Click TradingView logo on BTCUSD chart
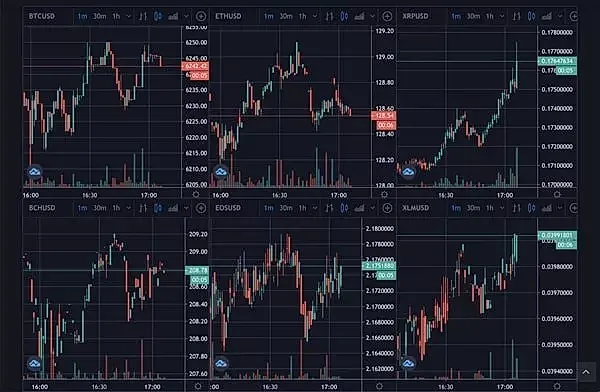This screenshot has height=392, width=600. [35, 172]
